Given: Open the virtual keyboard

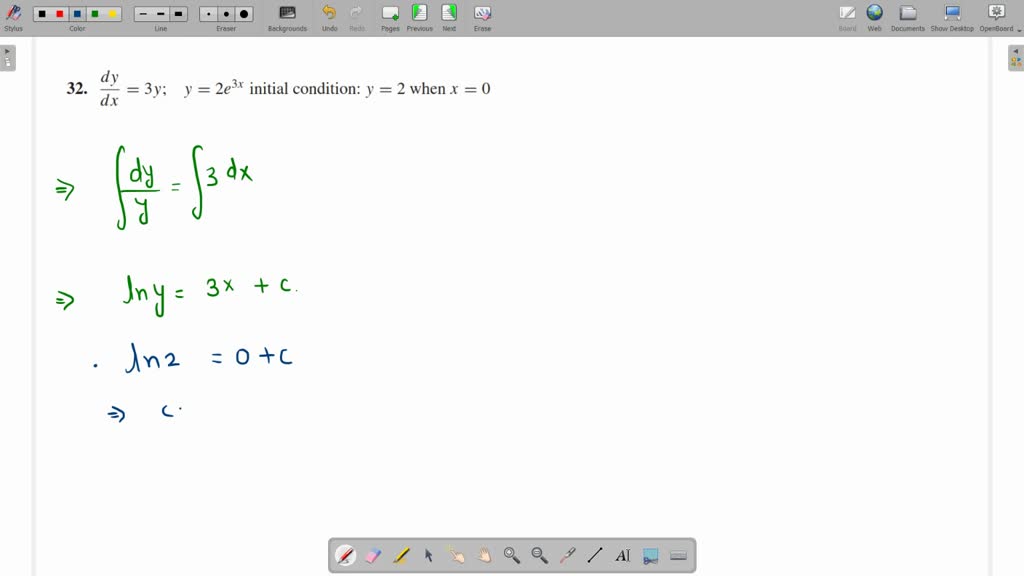Looking at the screenshot, I should point(678,555).
